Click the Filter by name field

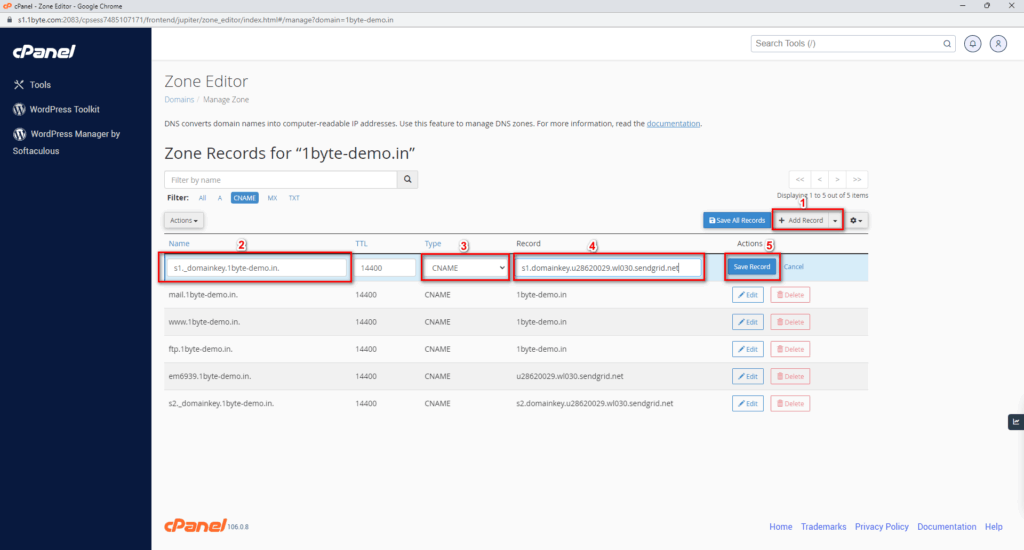[281, 180]
